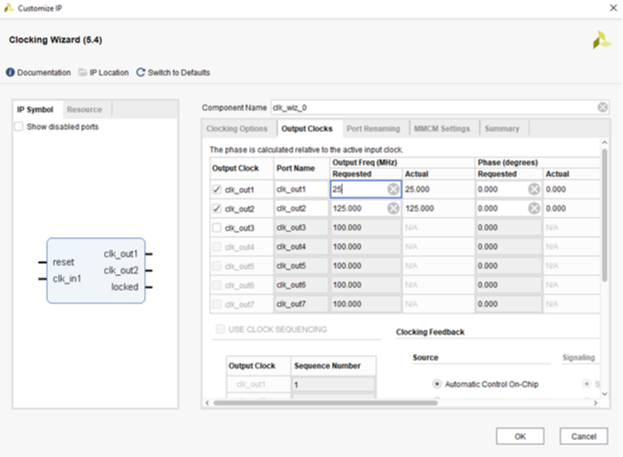Image resolution: width=623 pixels, height=457 pixels.
Task: Clear clk_out2 requested frequency value
Action: [x=393, y=208]
